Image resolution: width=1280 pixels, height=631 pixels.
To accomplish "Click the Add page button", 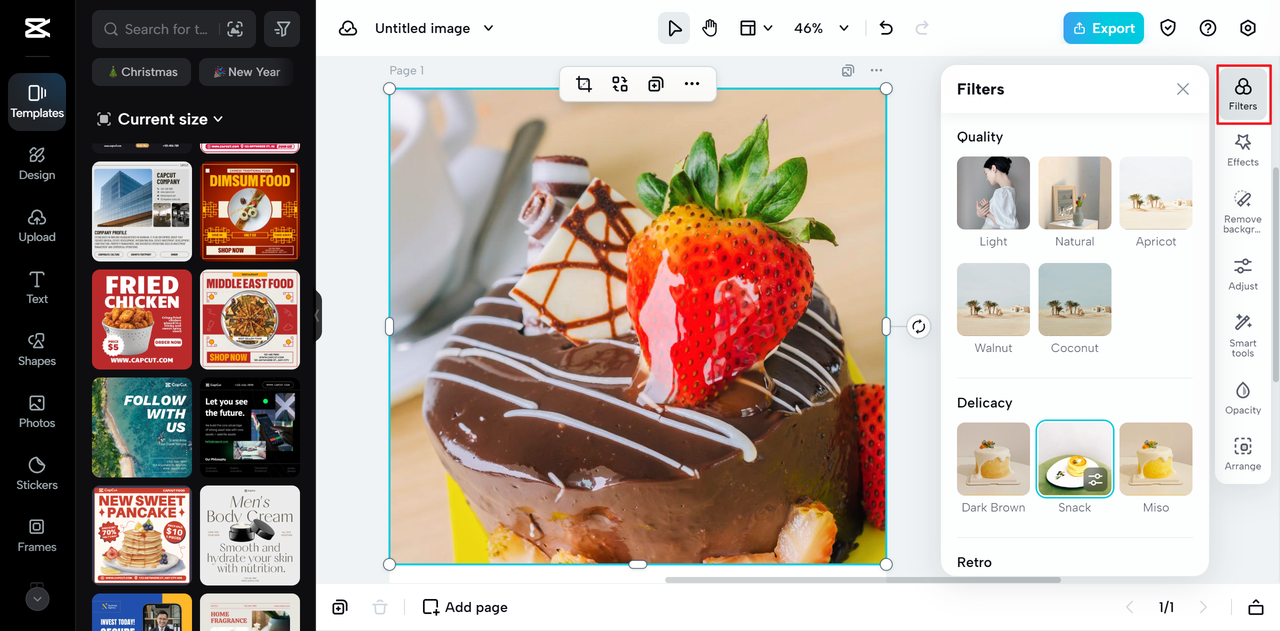I will (x=465, y=607).
